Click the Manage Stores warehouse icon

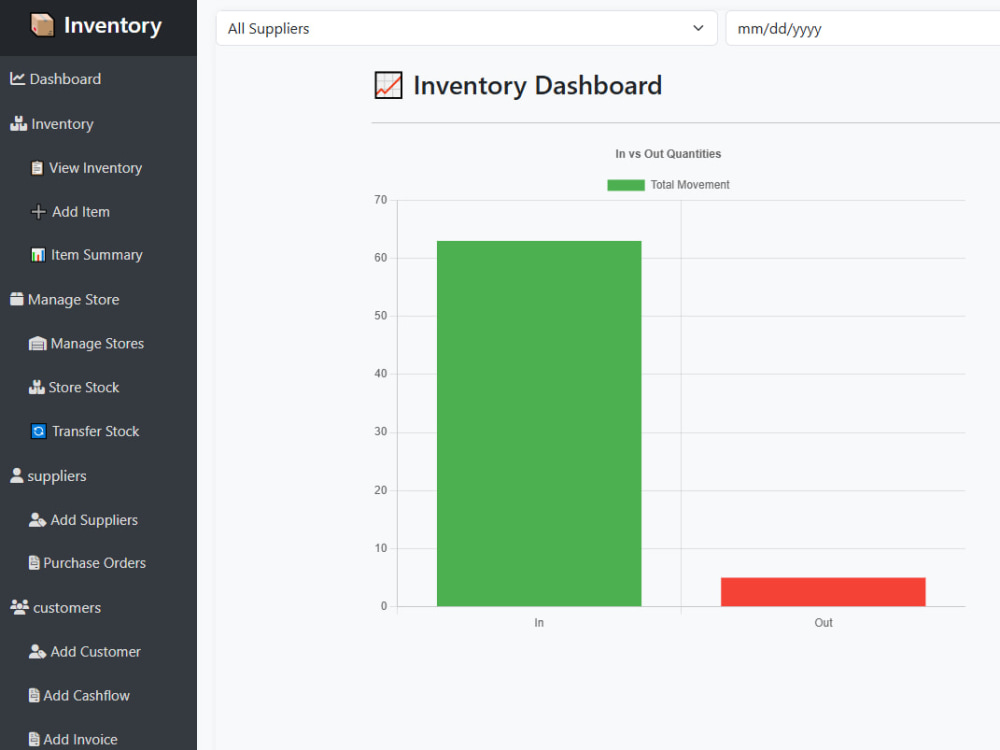point(38,344)
